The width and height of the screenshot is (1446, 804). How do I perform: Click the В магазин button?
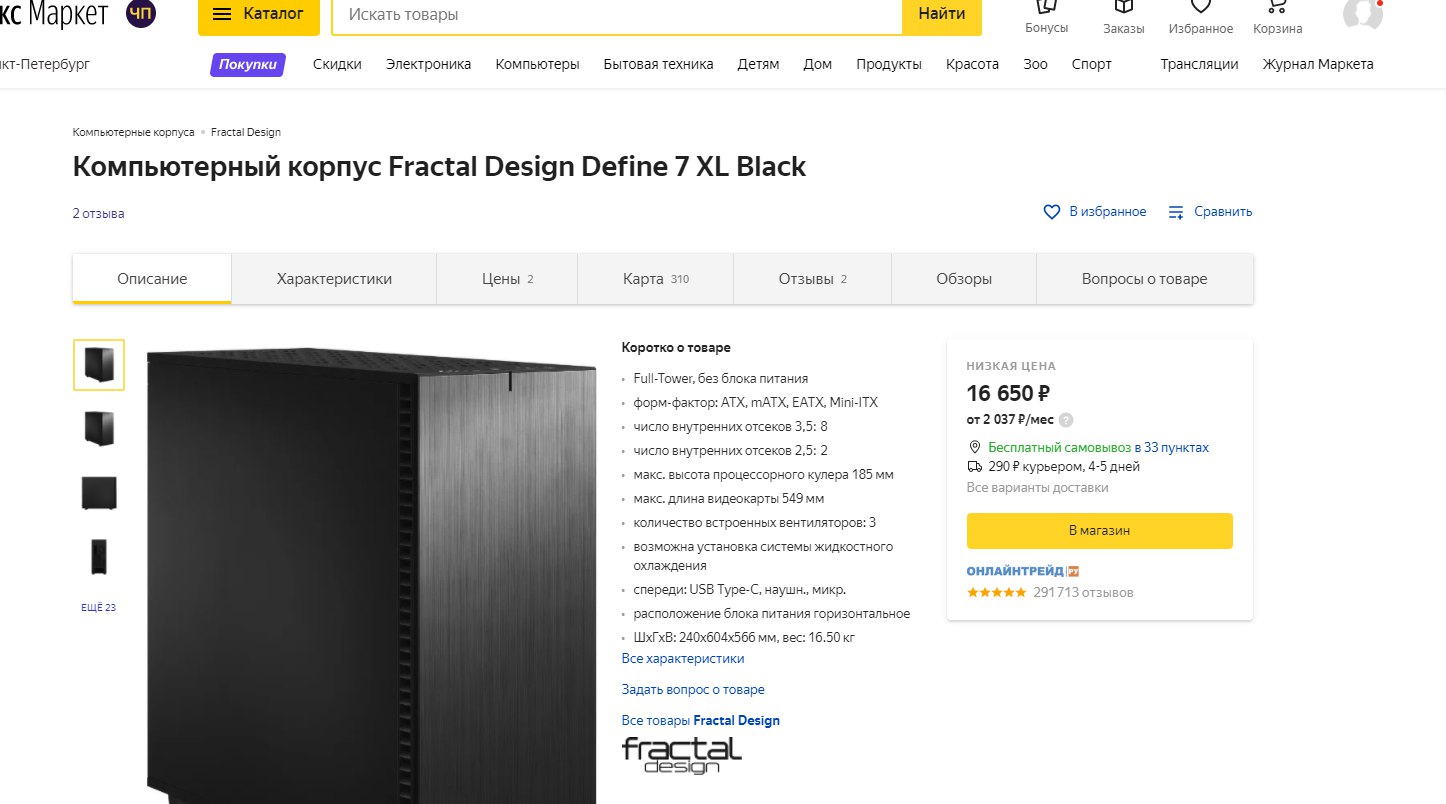[x=1099, y=531]
